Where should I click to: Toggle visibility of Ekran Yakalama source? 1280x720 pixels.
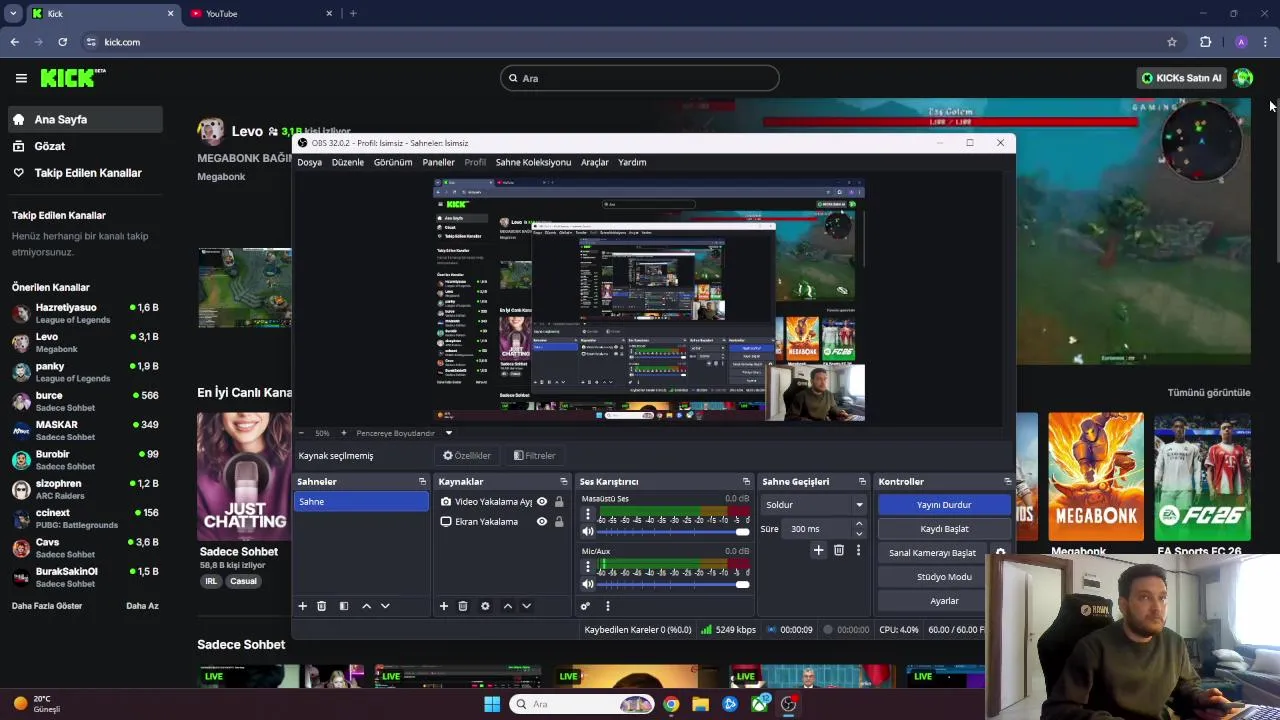click(542, 522)
